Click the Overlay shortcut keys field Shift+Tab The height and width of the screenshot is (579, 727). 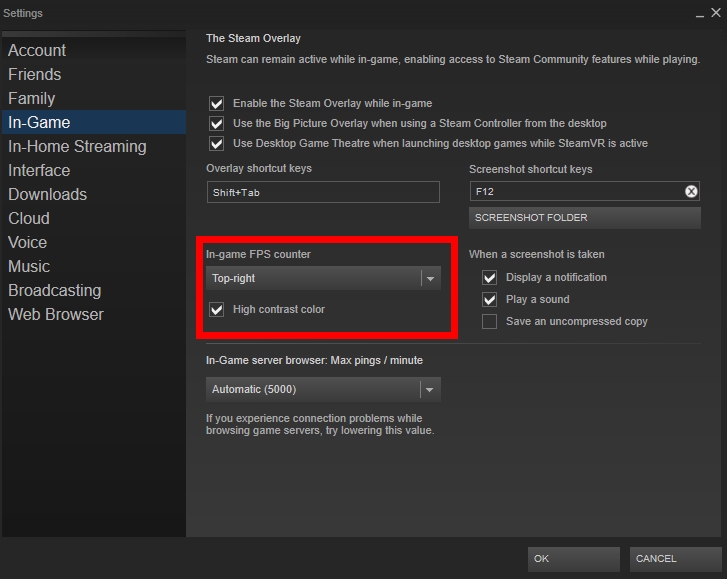pos(323,192)
